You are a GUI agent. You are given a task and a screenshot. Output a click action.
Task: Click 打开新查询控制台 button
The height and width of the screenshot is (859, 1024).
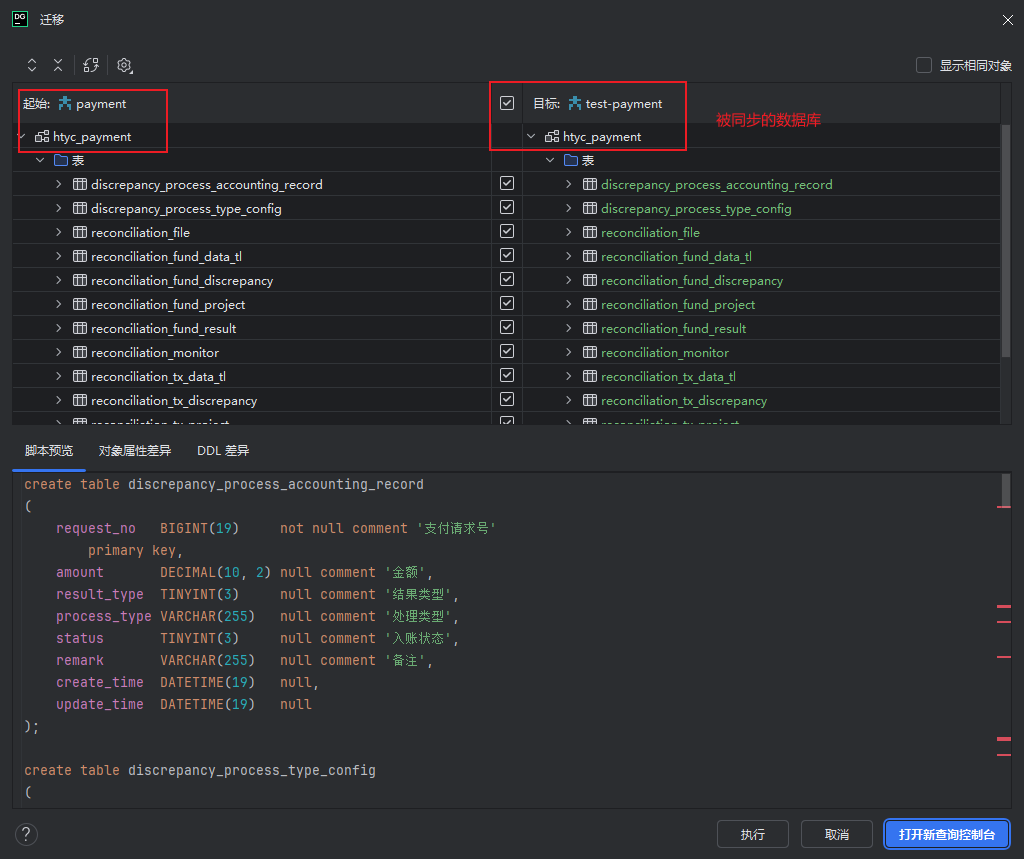(x=947, y=834)
